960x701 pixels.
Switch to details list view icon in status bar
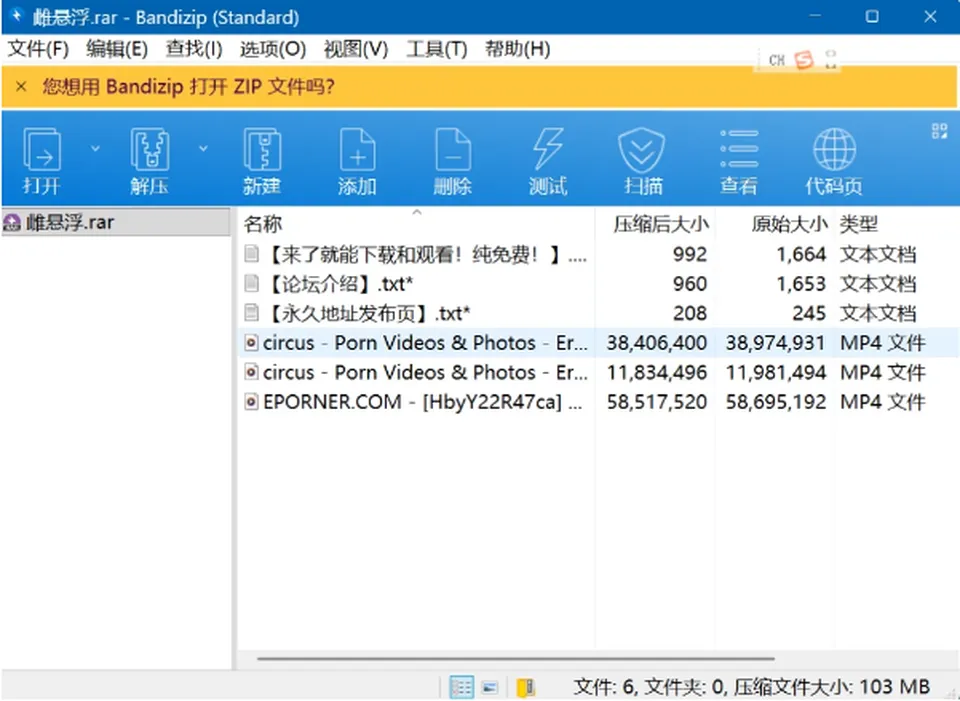[462, 687]
